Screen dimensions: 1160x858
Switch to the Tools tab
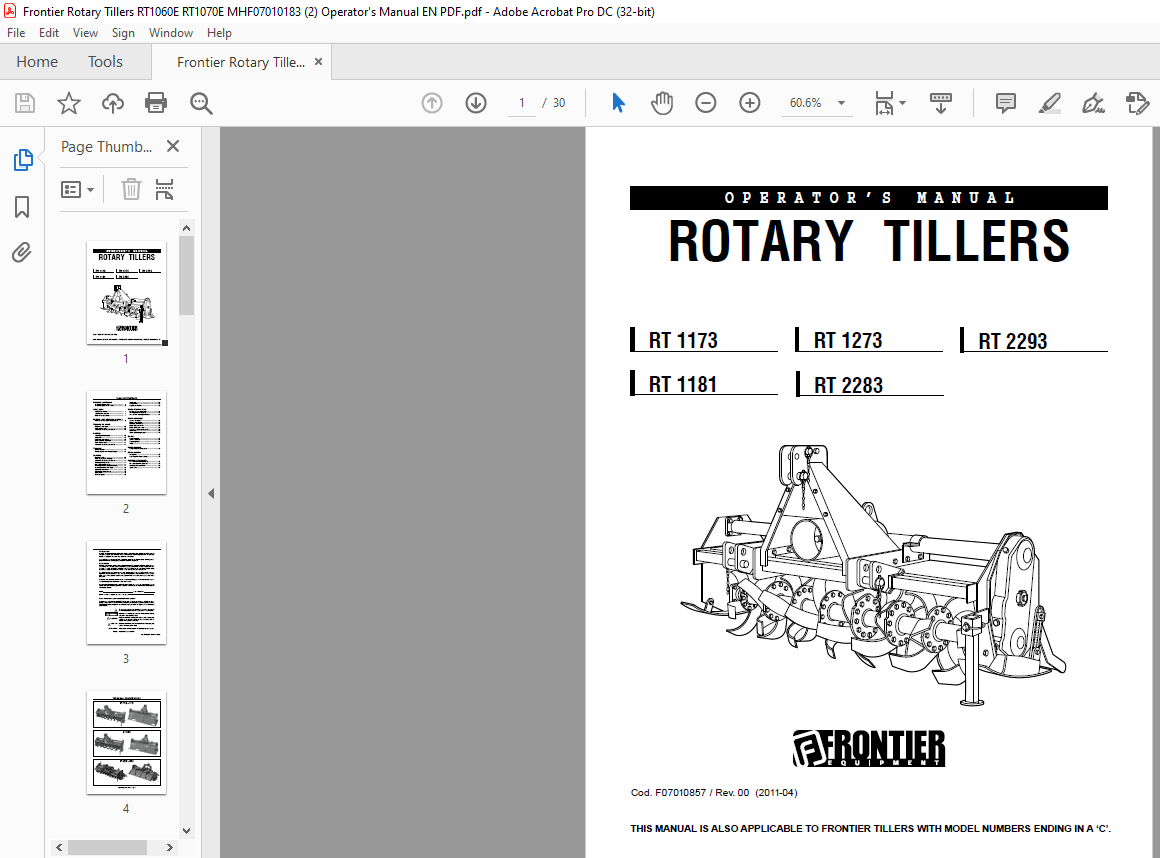coord(105,62)
